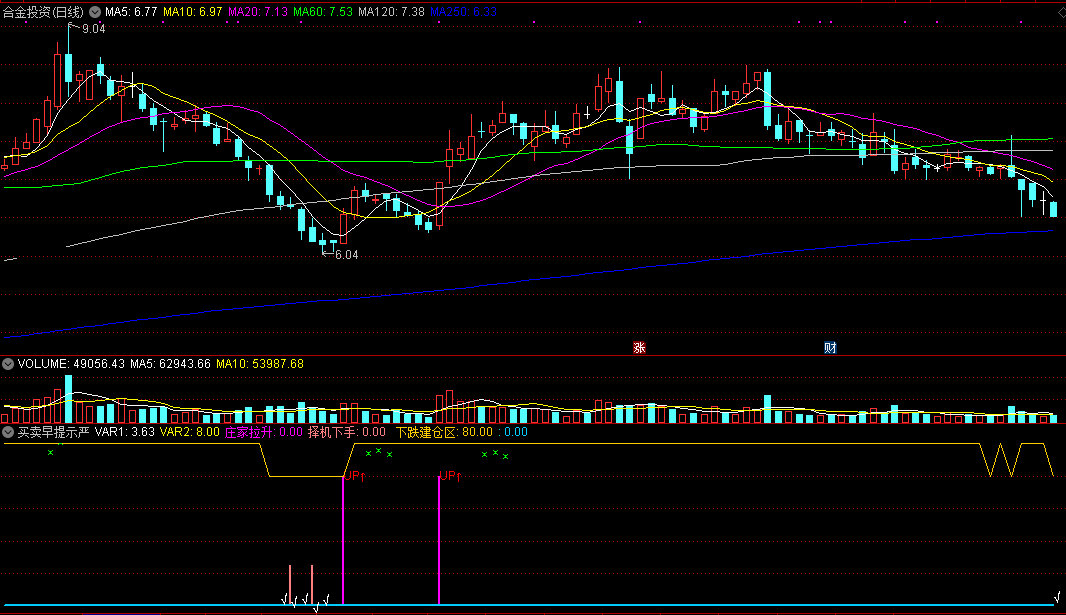Click the 庄家拉升: 0.00 label

coord(264,432)
